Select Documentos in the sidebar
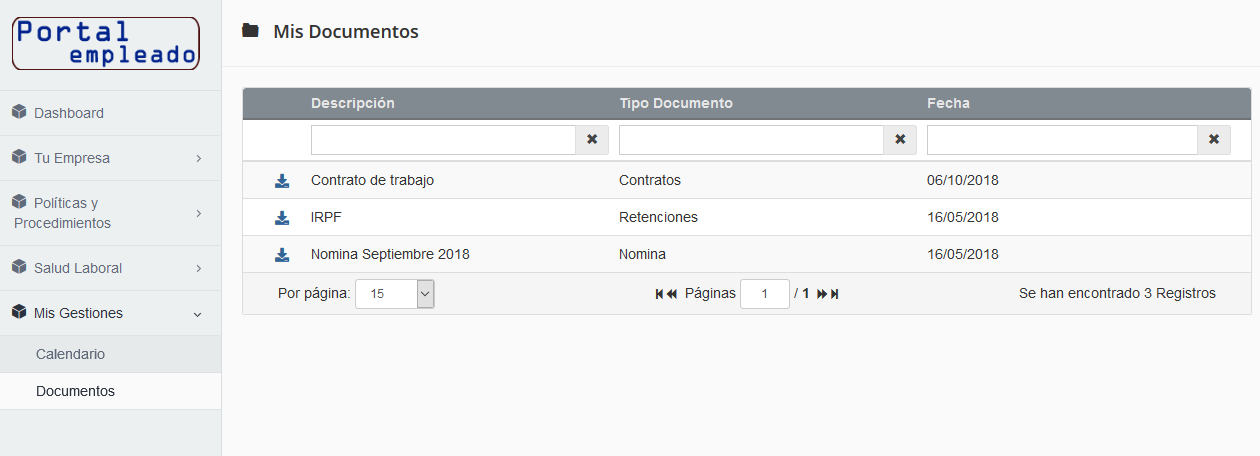1260x456 pixels. click(x=75, y=391)
